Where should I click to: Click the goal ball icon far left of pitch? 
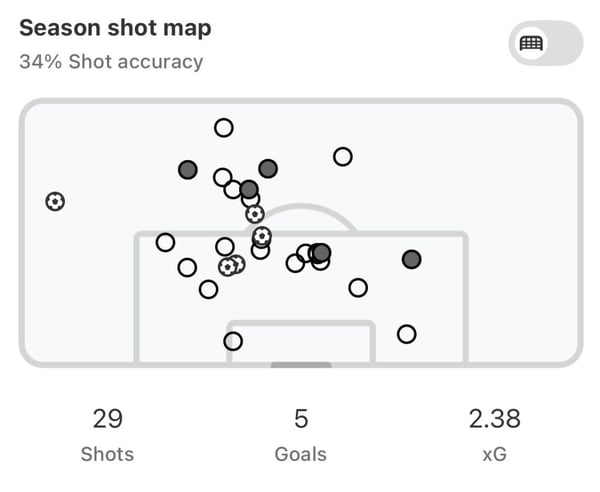pyautogui.click(x=55, y=202)
